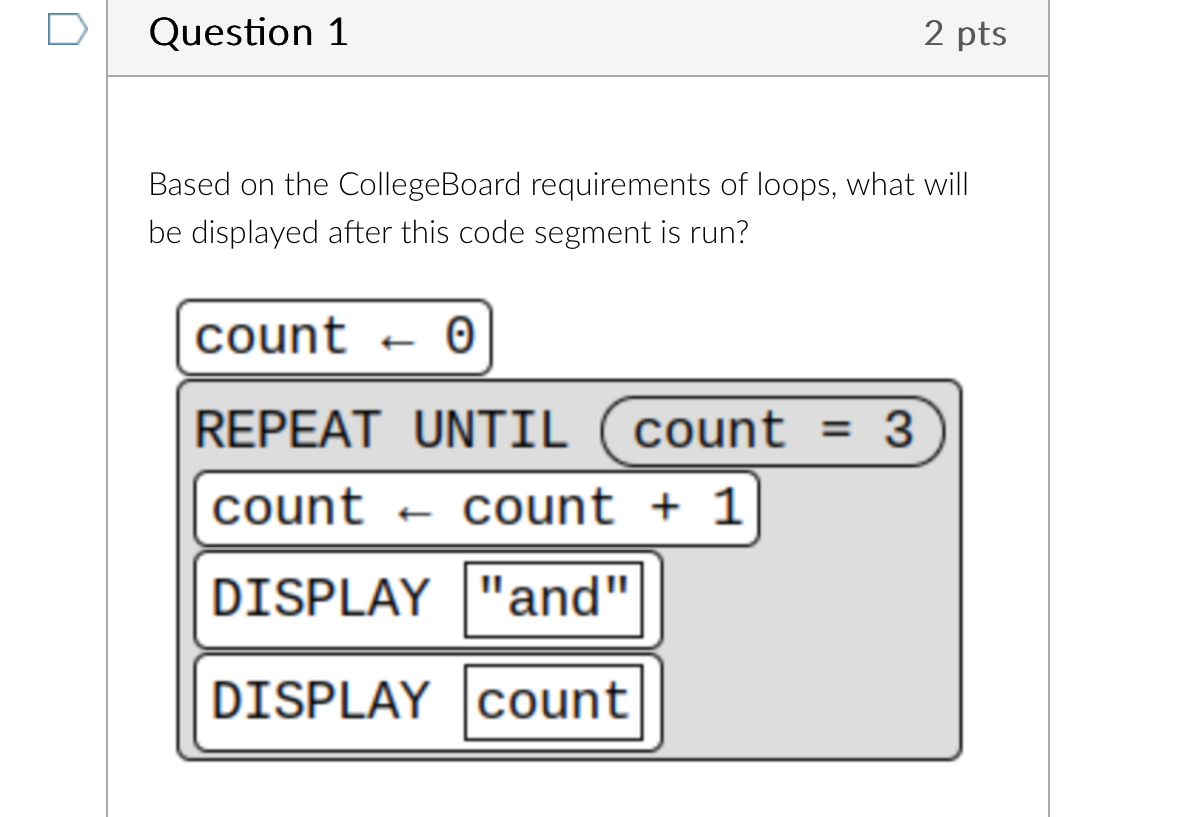Click the 2 pts label
This screenshot has width=1203, height=817.
pos(966,33)
